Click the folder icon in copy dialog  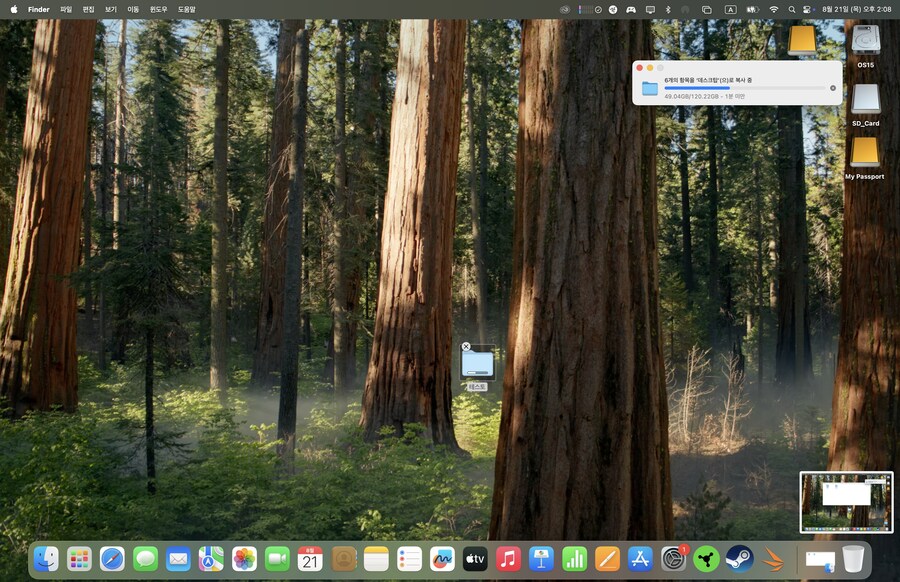pos(650,88)
